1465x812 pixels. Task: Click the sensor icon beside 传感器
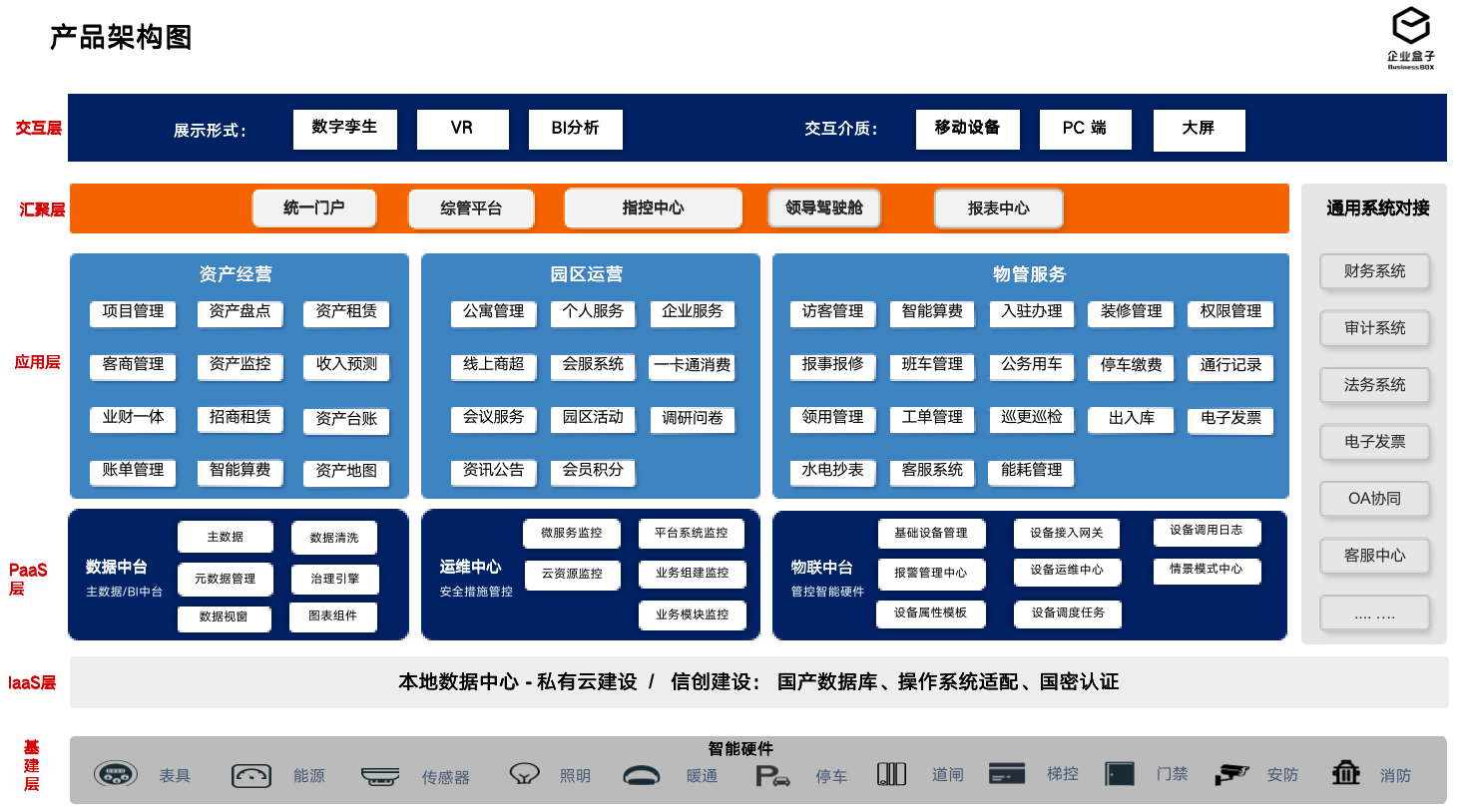[380, 776]
